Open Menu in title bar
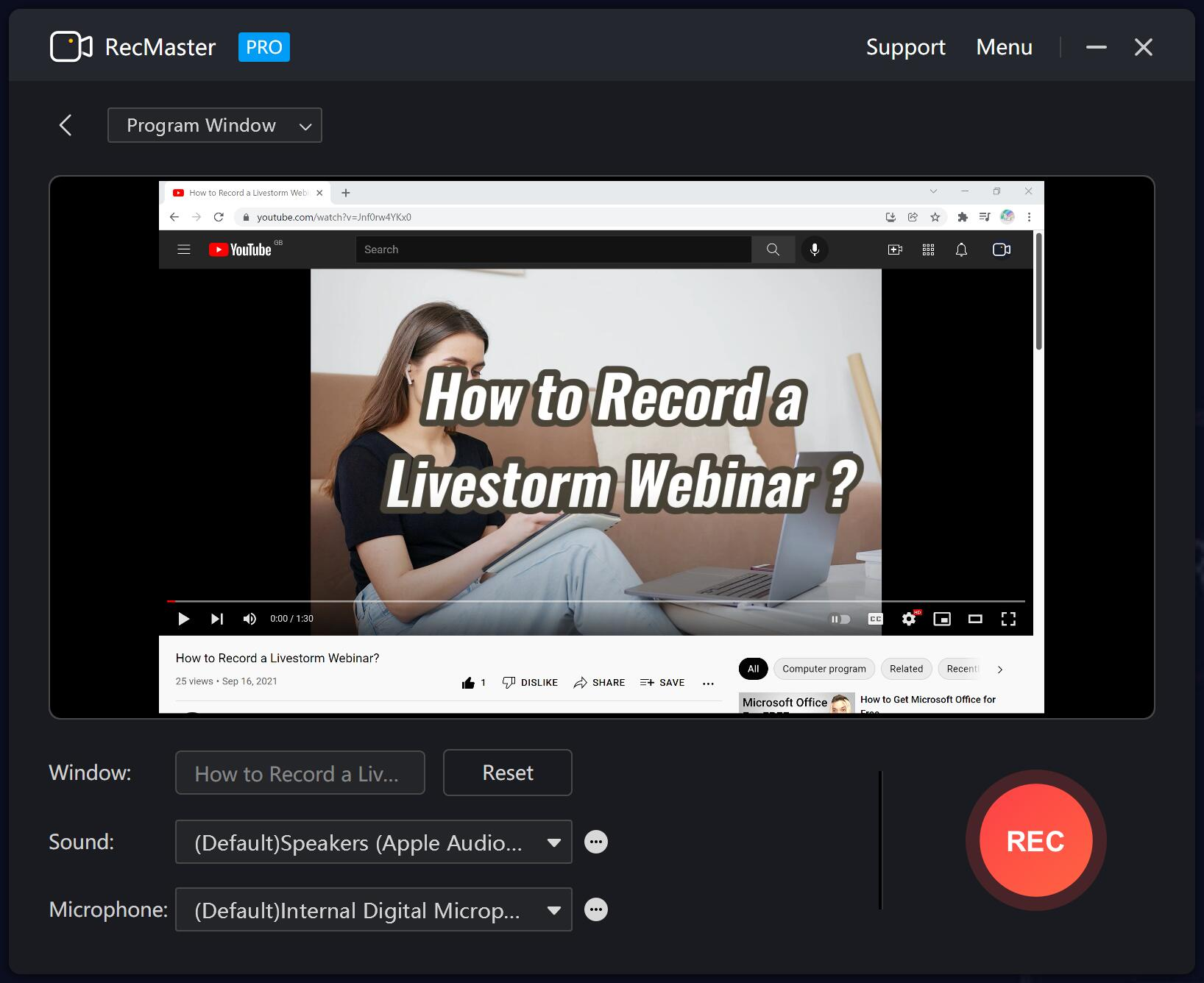 click(1004, 47)
